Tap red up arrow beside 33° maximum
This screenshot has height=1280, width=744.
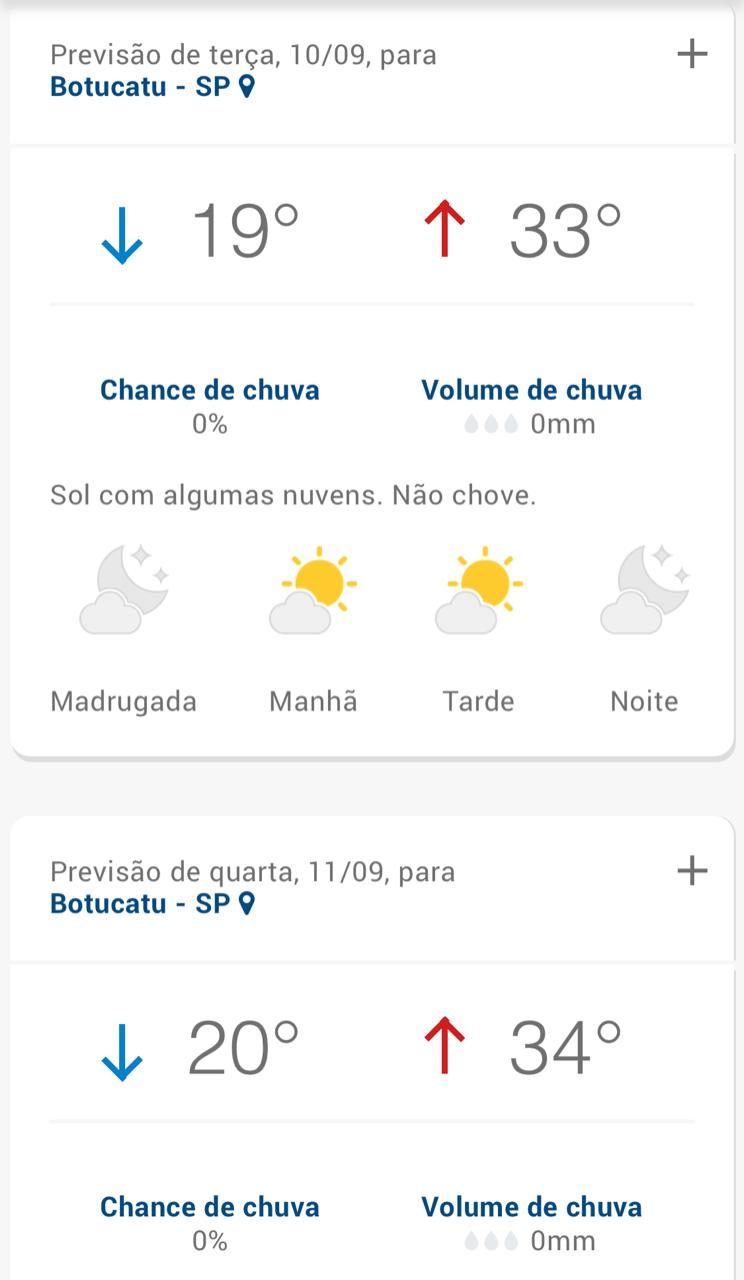point(444,231)
